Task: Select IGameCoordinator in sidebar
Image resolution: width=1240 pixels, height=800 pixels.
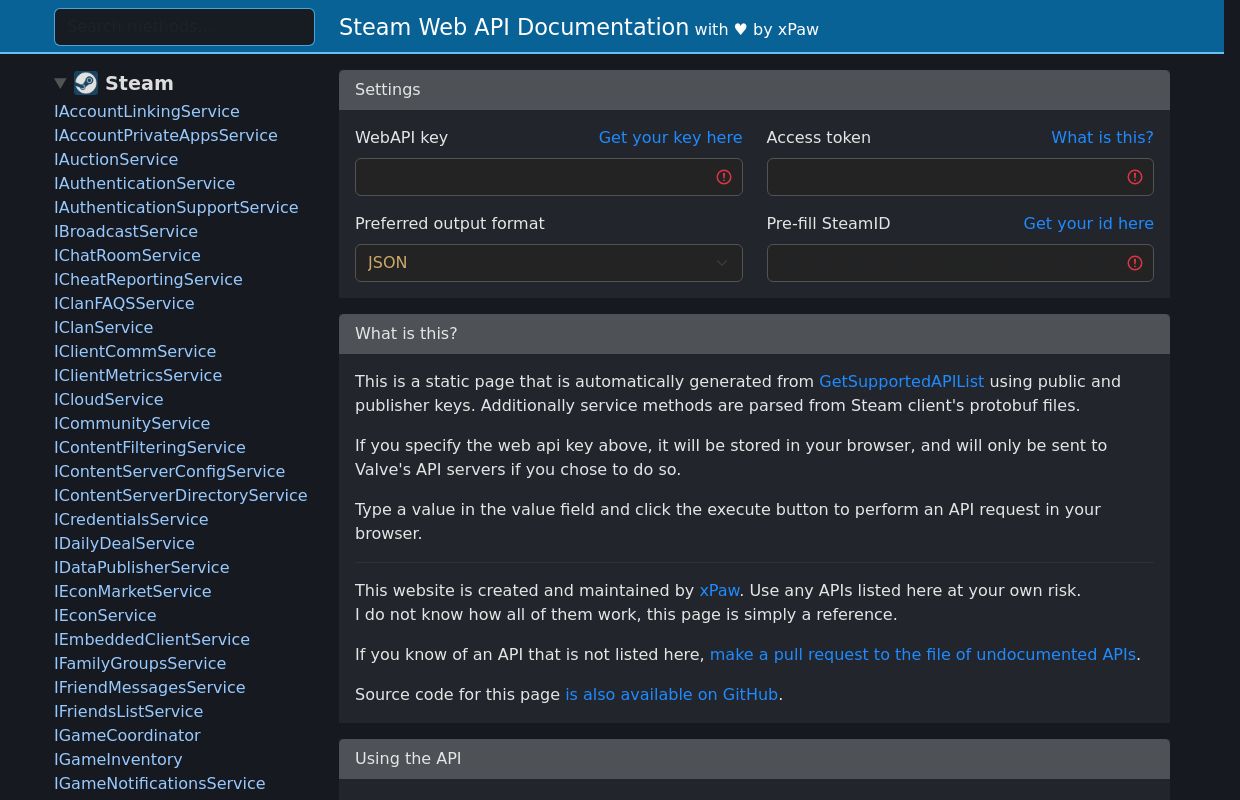Action: point(127,735)
